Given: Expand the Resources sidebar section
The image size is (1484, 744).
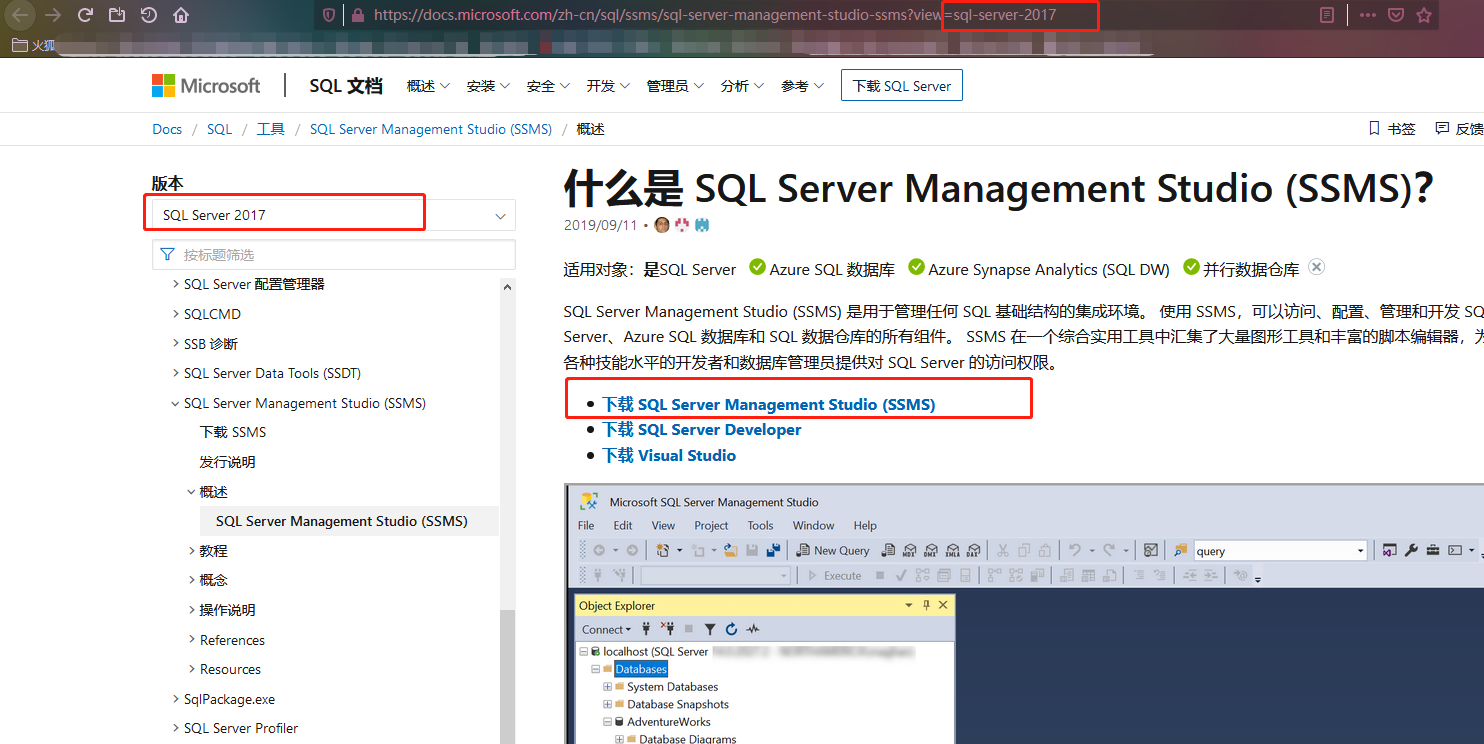Looking at the screenshot, I should pyautogui.click(x=192, y=669).
